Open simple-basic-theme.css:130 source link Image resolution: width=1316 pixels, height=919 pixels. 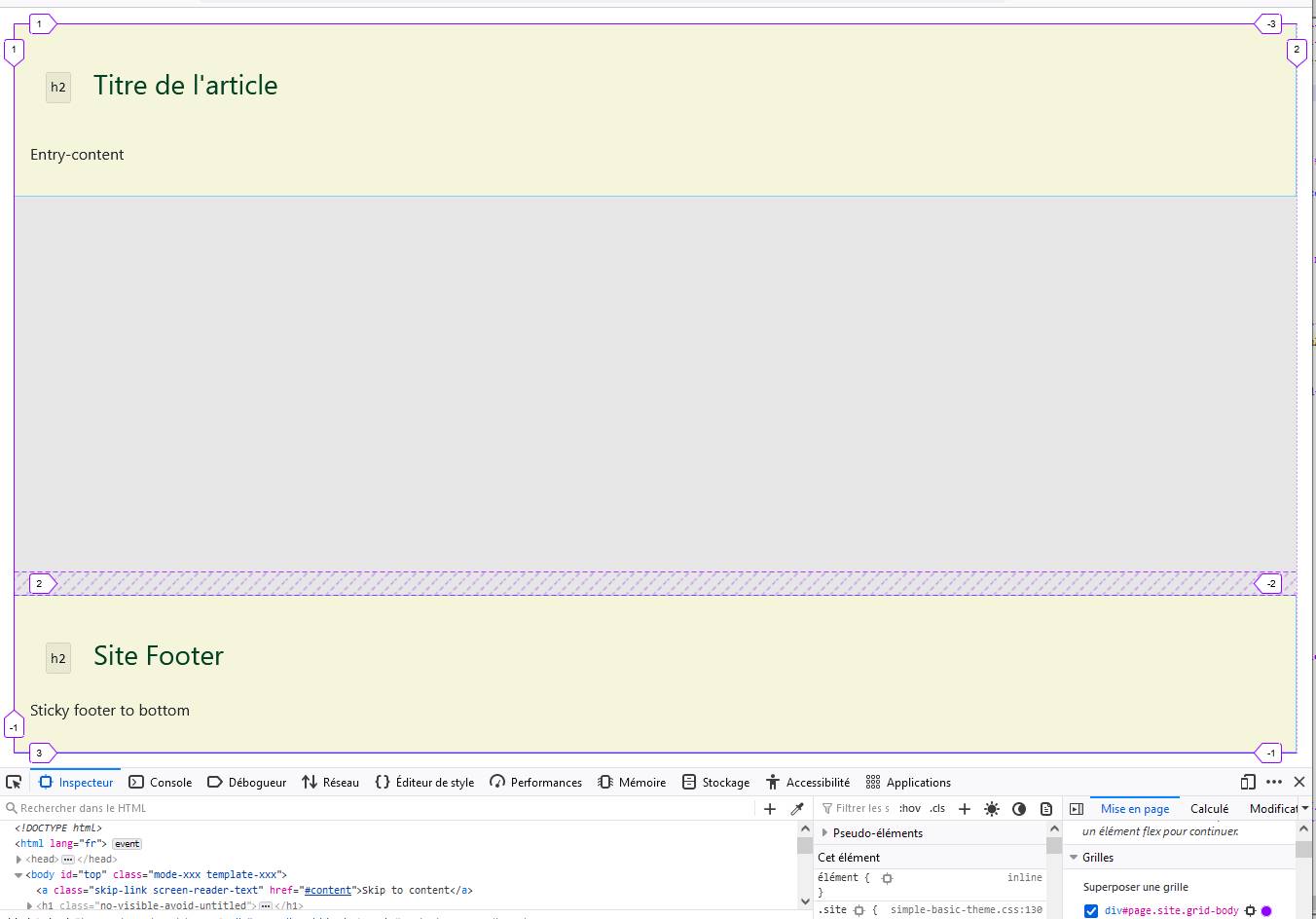click(966, 910)
